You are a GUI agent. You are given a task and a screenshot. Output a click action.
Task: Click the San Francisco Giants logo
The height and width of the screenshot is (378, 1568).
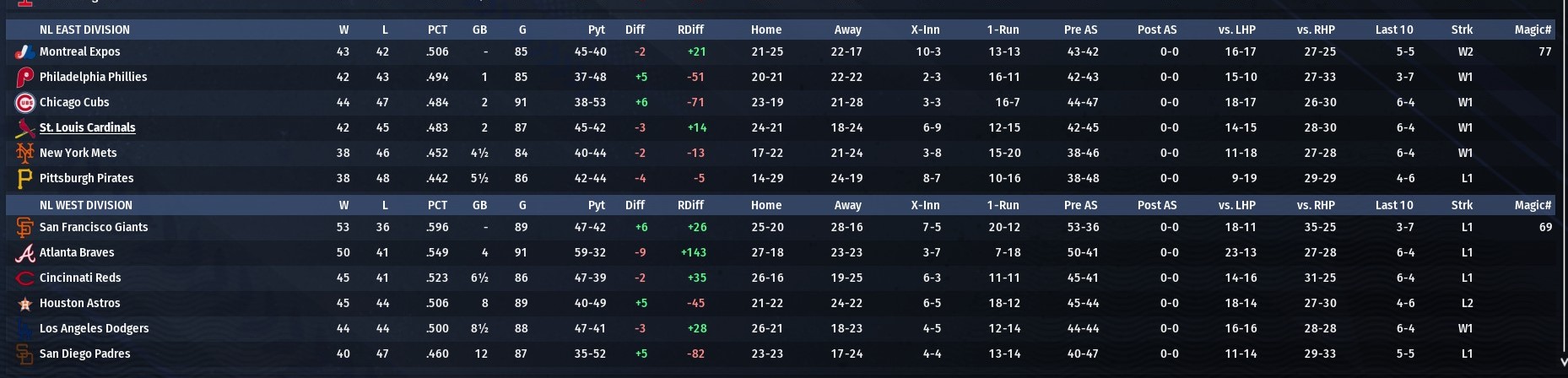point(24,228)
